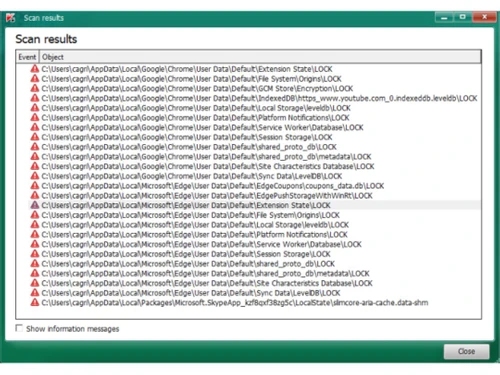This screenshot has width=500, height=375.
Task: Minimize the Scan results window
Action: click(x=444, y=17)
